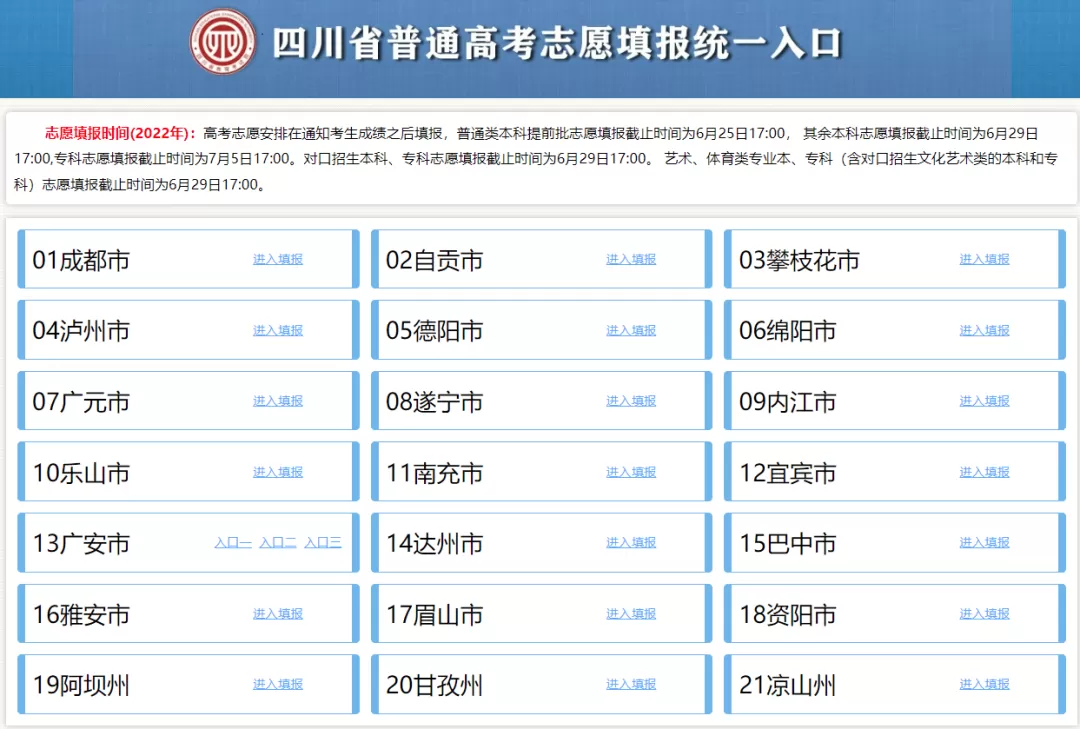Open 进入填报 link for 03攀枝花市
Screen dimensions: 1080x729
984,259
